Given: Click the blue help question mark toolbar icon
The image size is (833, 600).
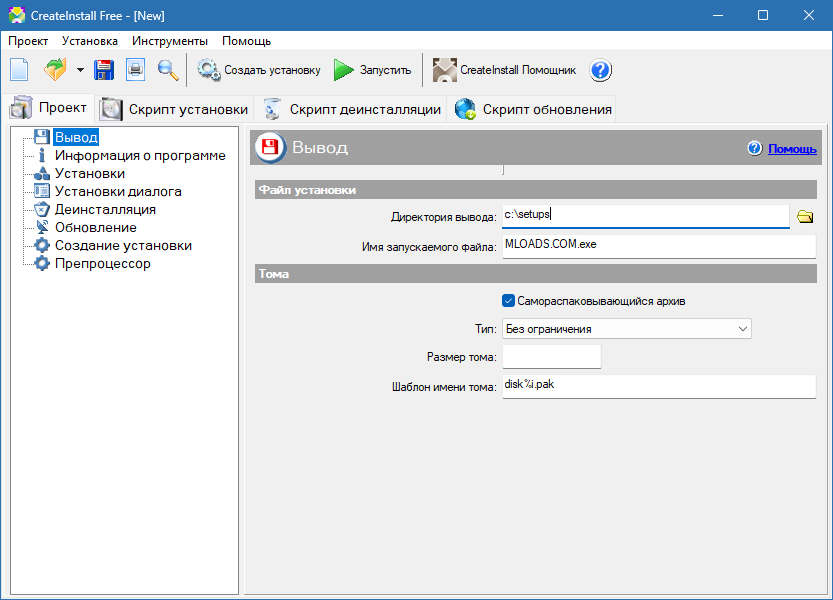Looking at the screenshot, I should (601, 70).
